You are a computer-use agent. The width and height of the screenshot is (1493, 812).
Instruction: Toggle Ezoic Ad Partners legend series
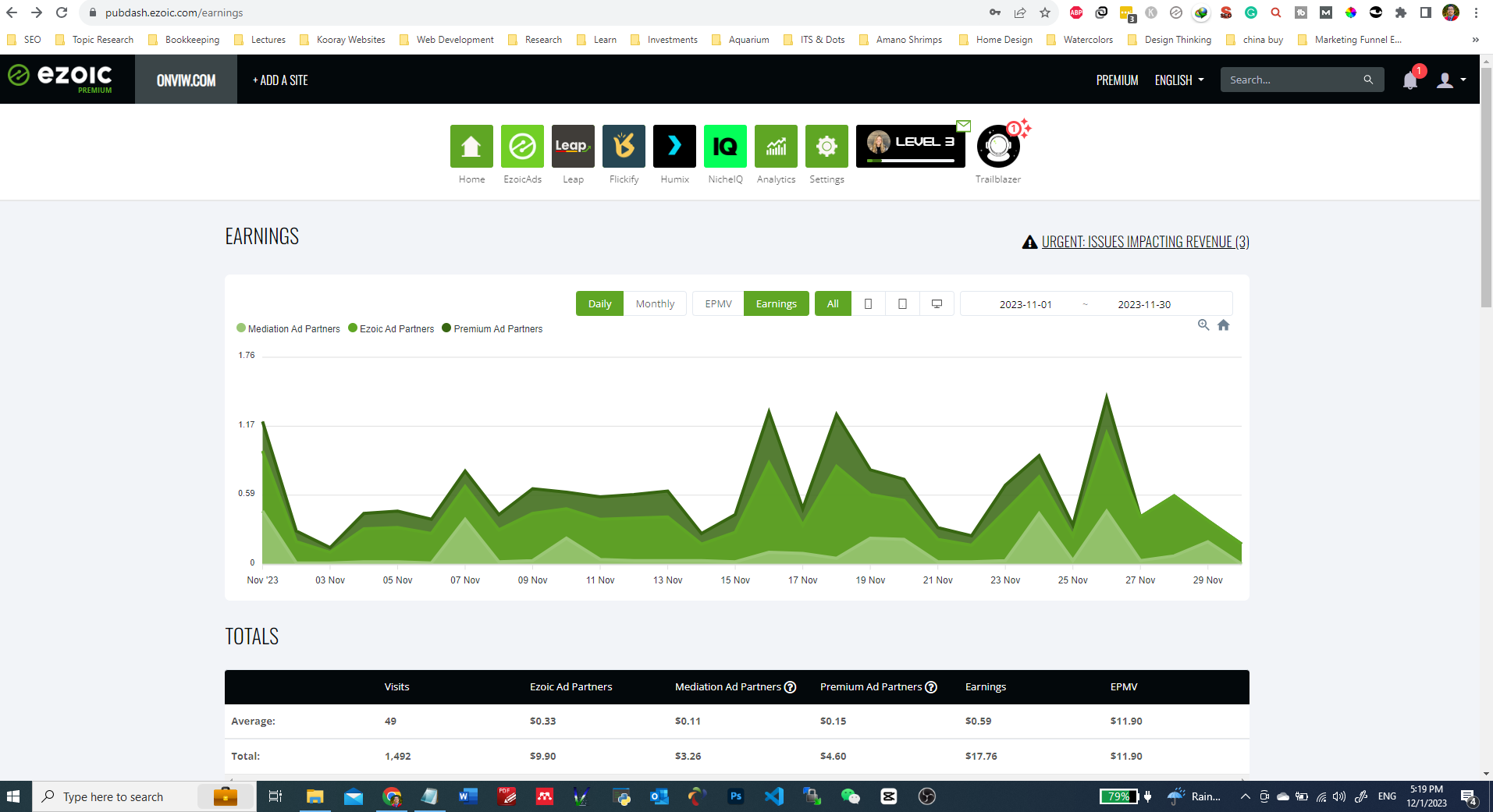click(x=391, y=328)
